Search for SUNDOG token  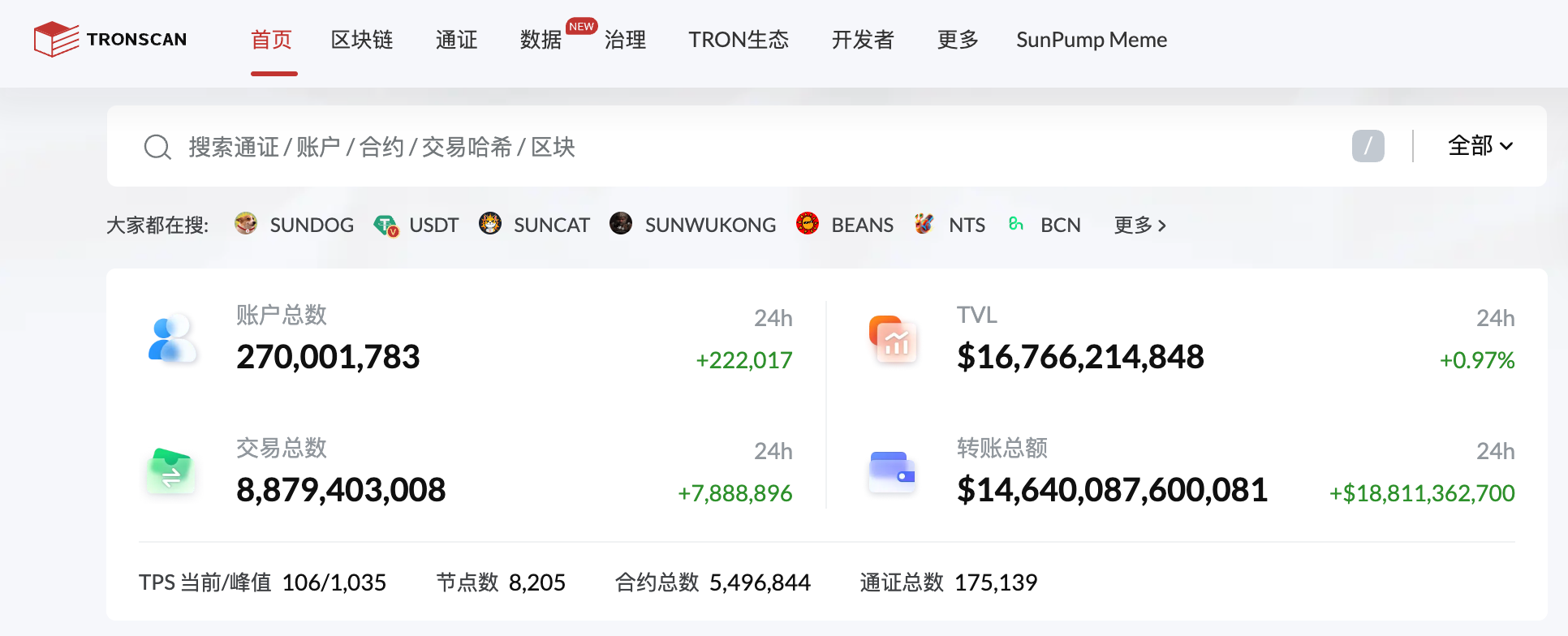tap(312, 225)
